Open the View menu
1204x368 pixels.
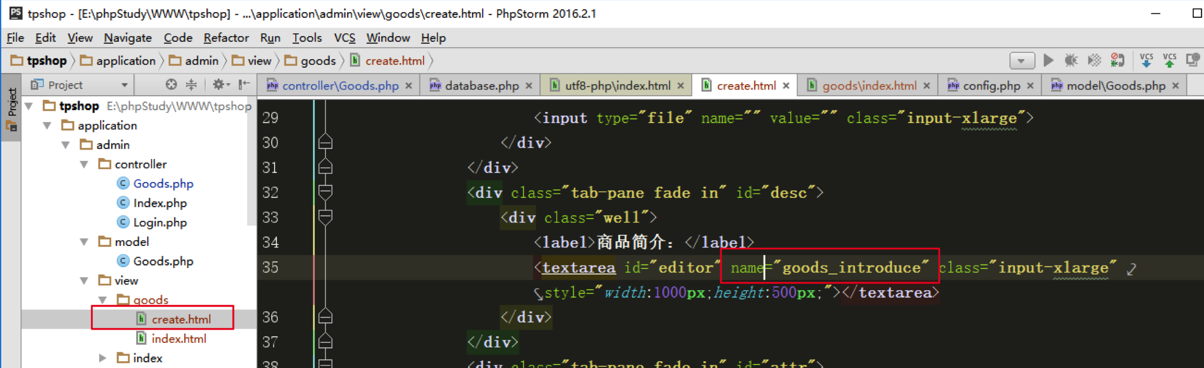(80, 38)
